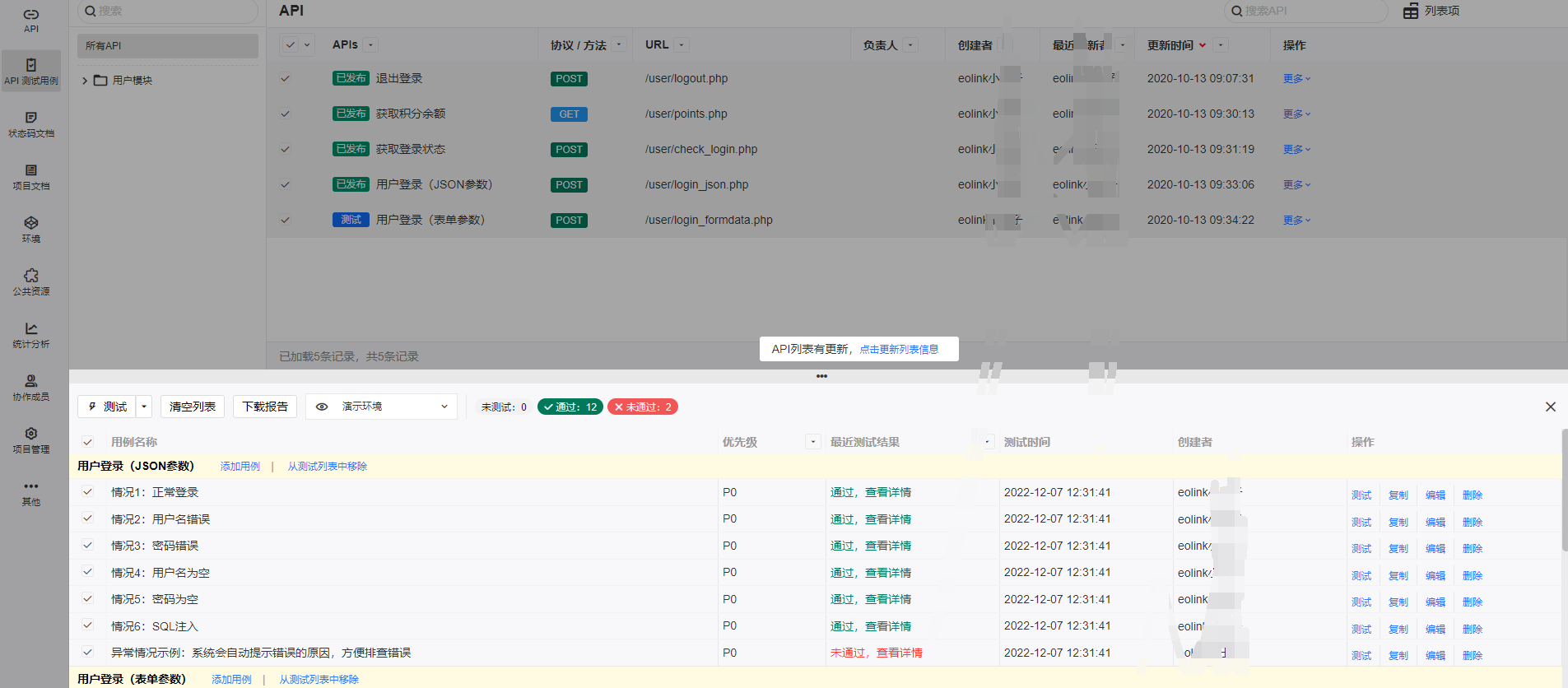Toggle checkbox for 退出登录 API row

point(285,79)
